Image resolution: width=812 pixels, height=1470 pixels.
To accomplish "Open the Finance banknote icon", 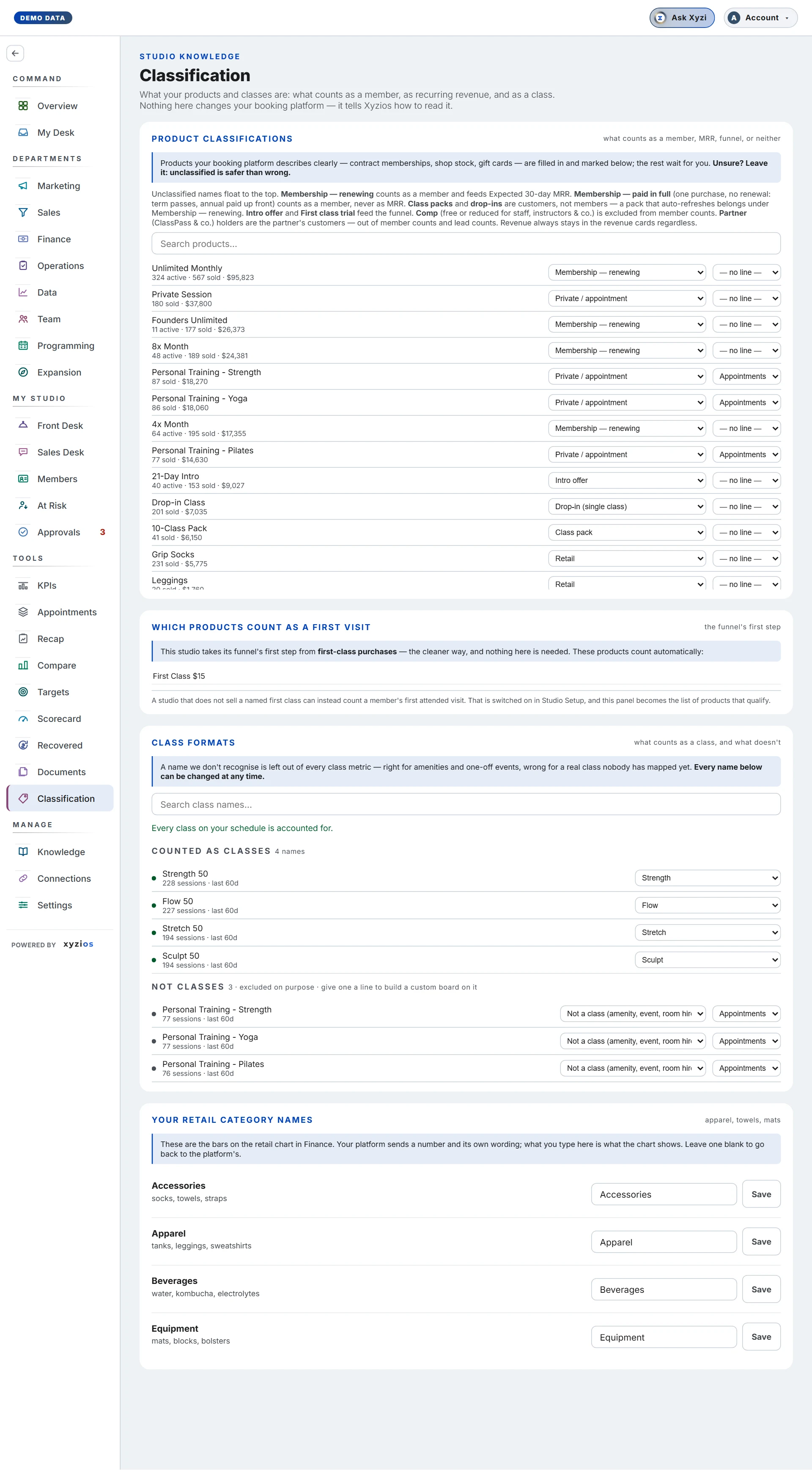I will (23, 239).
